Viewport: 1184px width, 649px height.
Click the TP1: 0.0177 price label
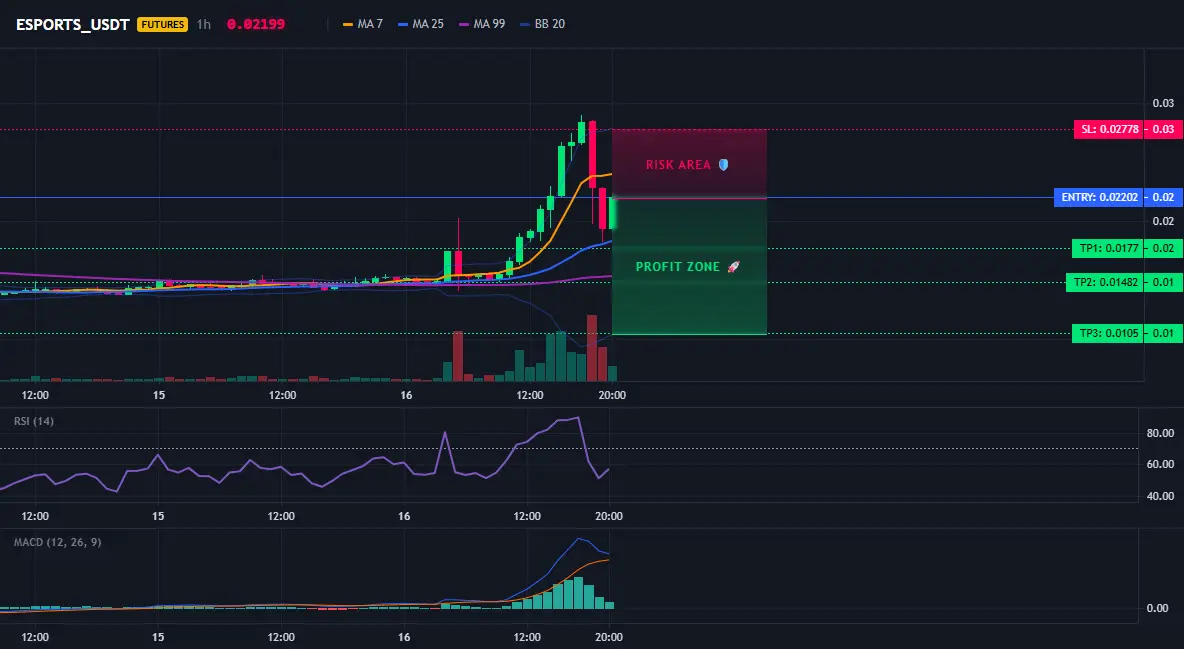click(1108, 248)
